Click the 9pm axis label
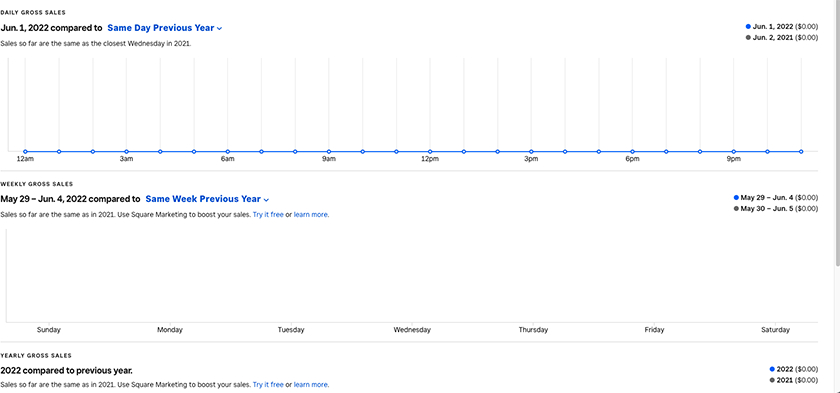Viewport: 840px width, 393px height. pos(734,160)
